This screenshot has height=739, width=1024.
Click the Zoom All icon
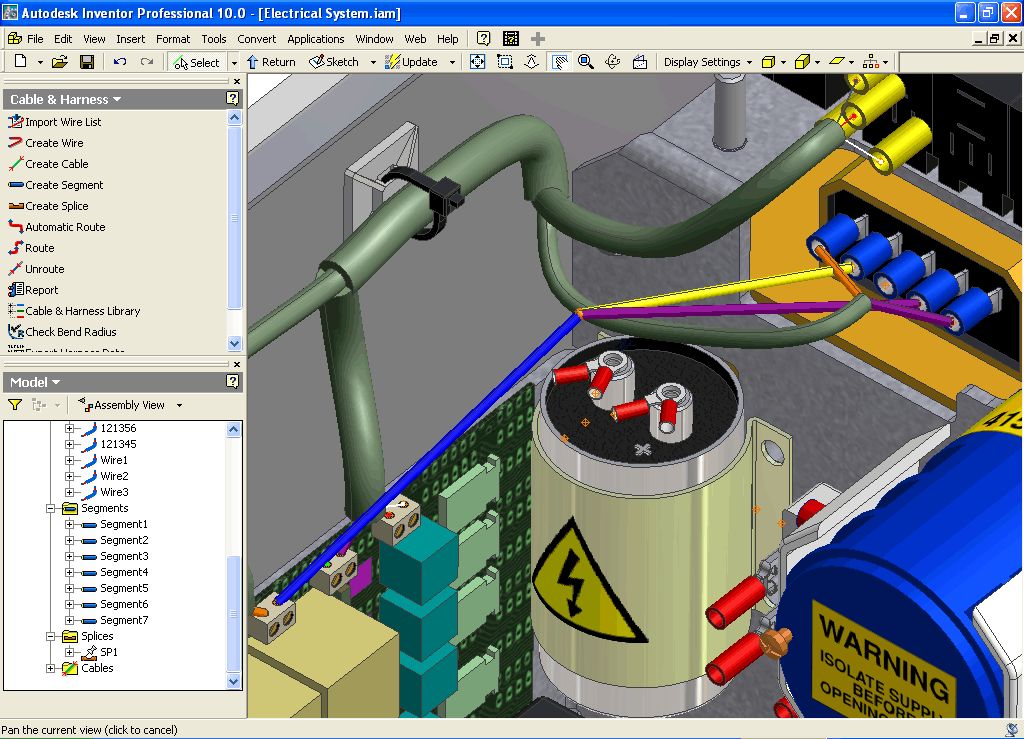coord(478,61)
